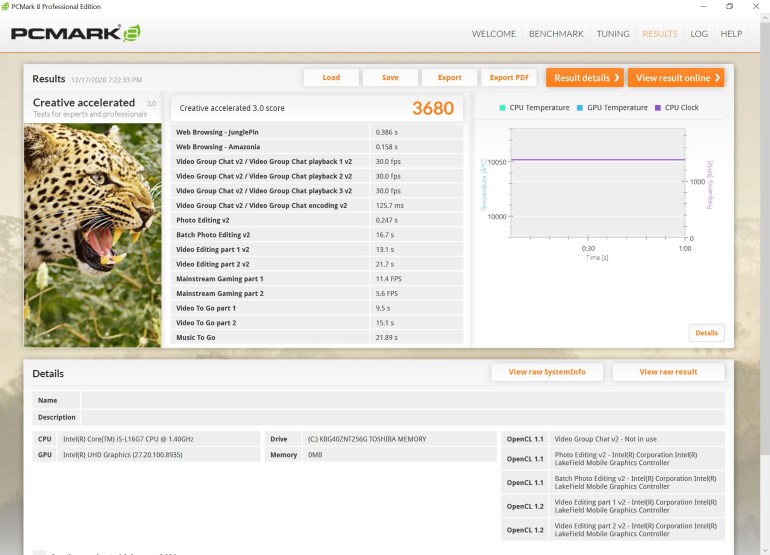
Task: Click the 125.7 ms value
Action: click(389, 205)
